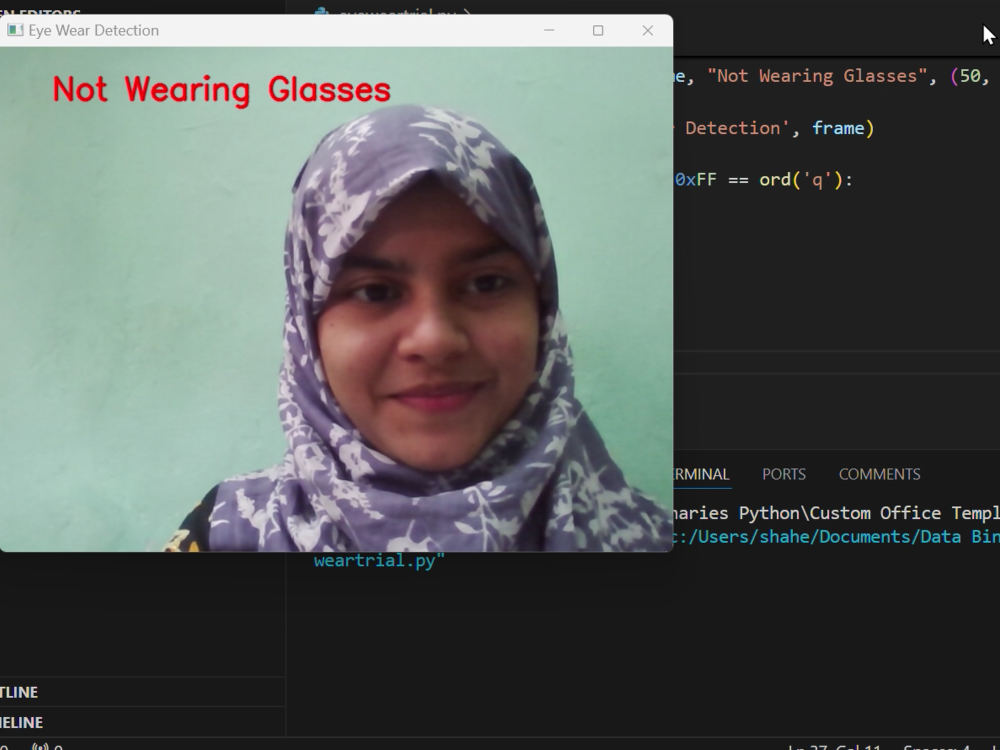Click the weartrial.py" text in terminal
Image resolution: width=1000 pixels, height=750 pixels.
[x=379, y=561]
